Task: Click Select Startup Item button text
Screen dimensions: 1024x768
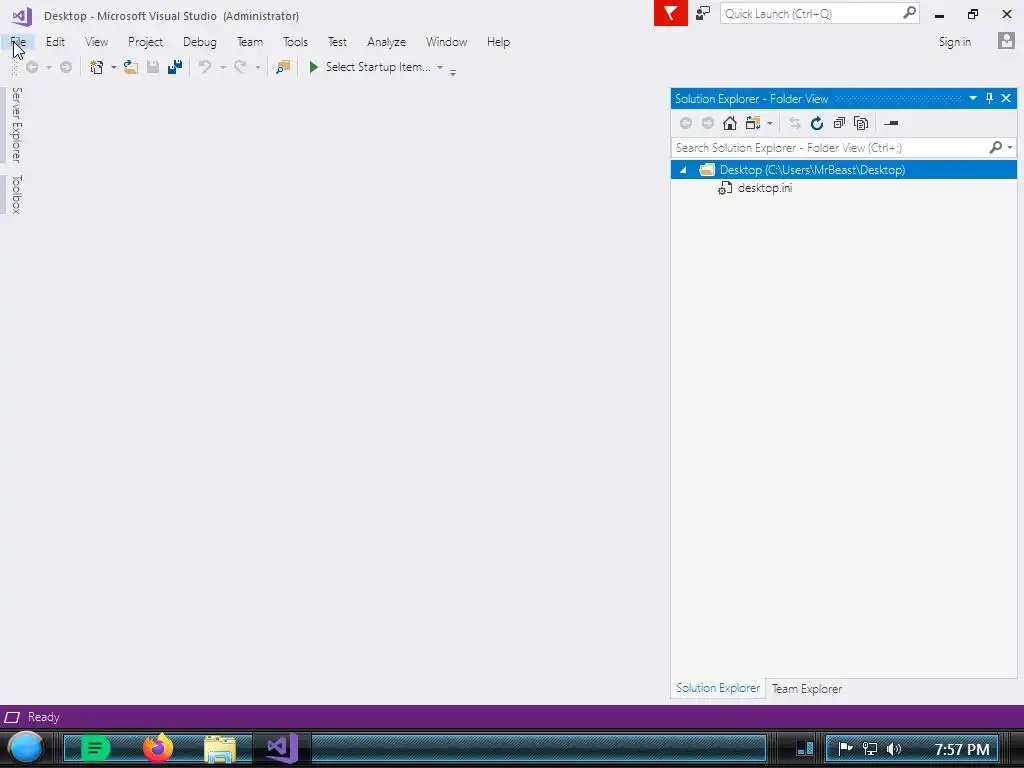Action: [x=378, y=67]
